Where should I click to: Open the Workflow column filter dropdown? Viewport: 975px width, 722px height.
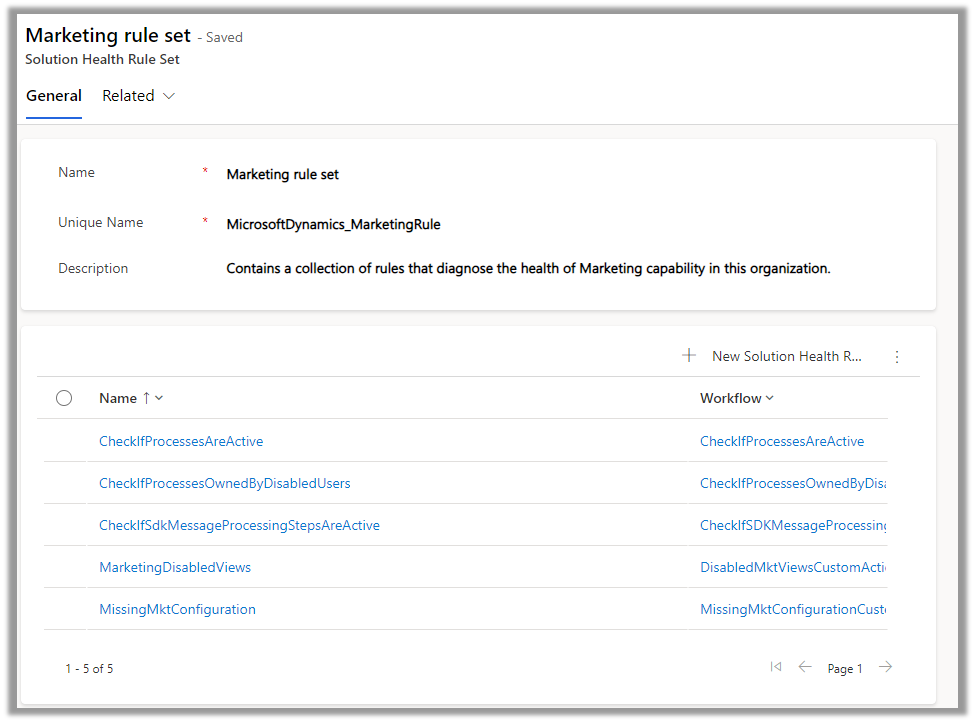[769, 398]
